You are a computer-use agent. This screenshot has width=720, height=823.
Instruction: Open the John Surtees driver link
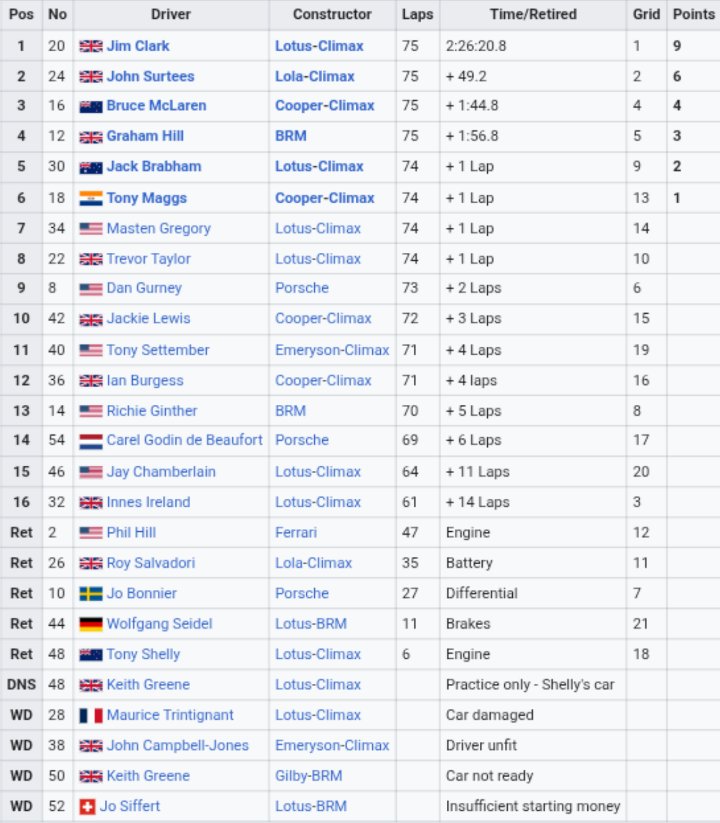151,77
